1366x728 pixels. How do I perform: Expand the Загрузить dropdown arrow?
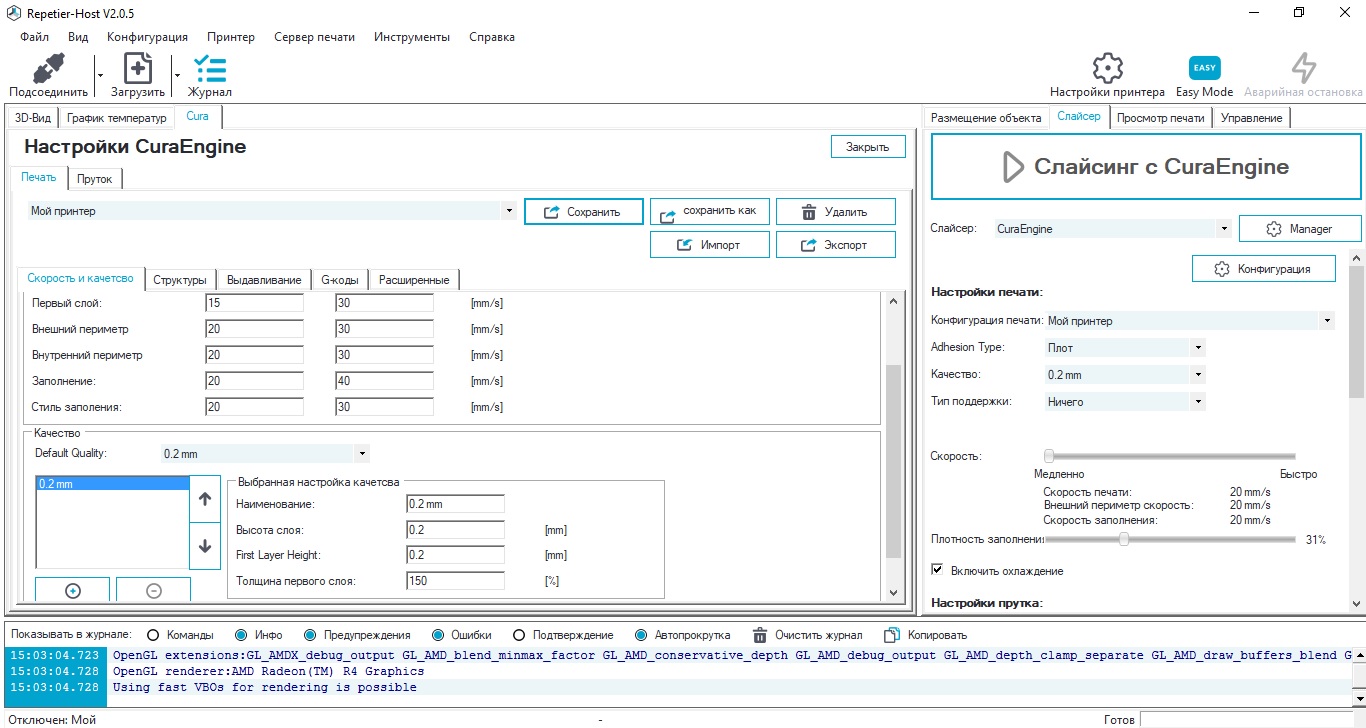click(x=177, y=75)
